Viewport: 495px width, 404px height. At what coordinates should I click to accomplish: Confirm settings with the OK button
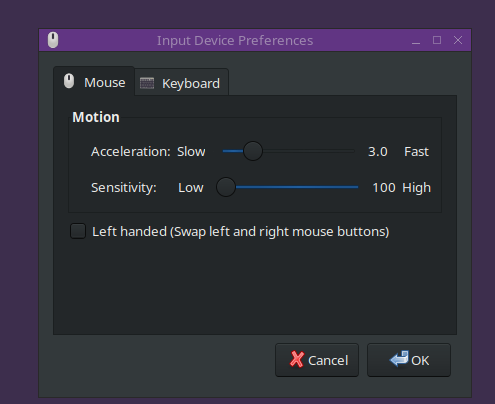(409, 360)
